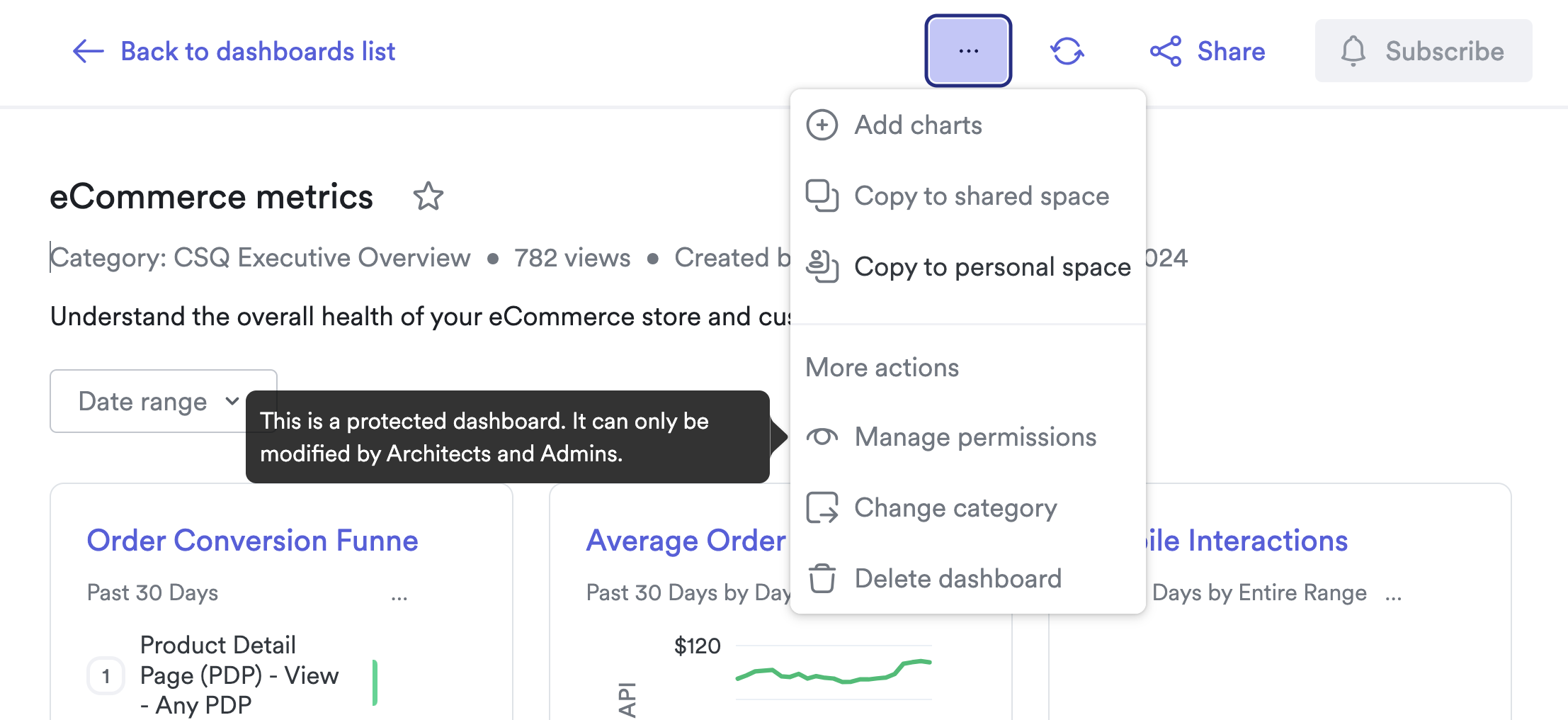Expand options on Mobile Interactions chart
The image size is (1568, 720).
pyautogui.click(x=1393, y=595)
